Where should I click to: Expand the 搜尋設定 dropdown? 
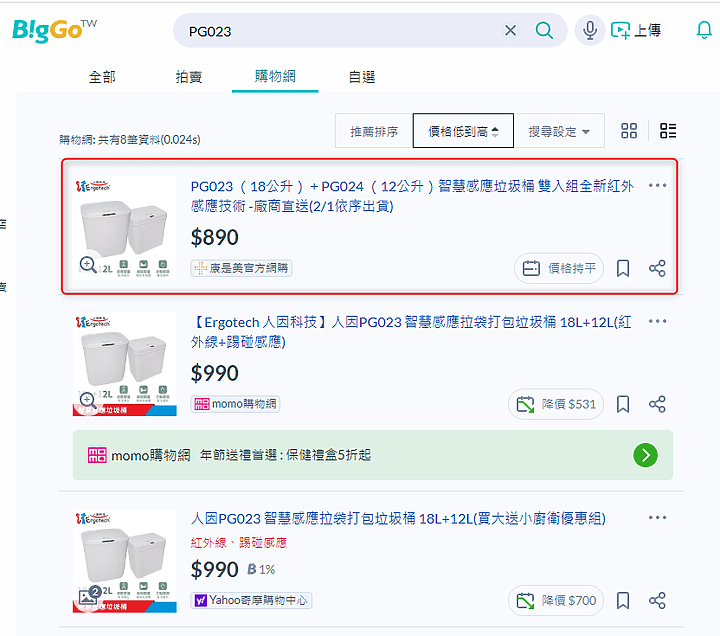[x=559, y=131]
